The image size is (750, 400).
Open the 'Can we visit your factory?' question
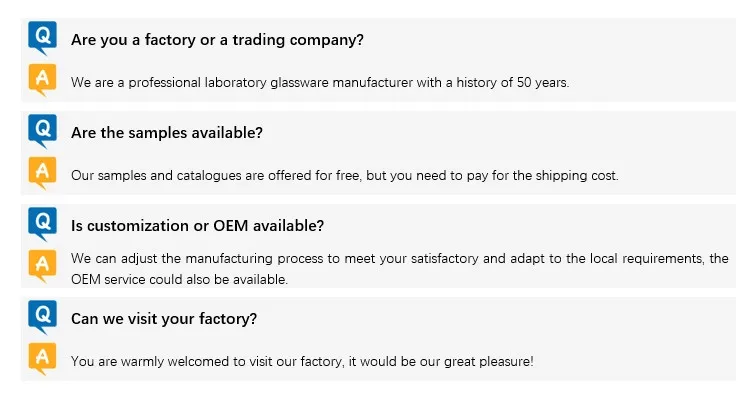coord(164,319)
